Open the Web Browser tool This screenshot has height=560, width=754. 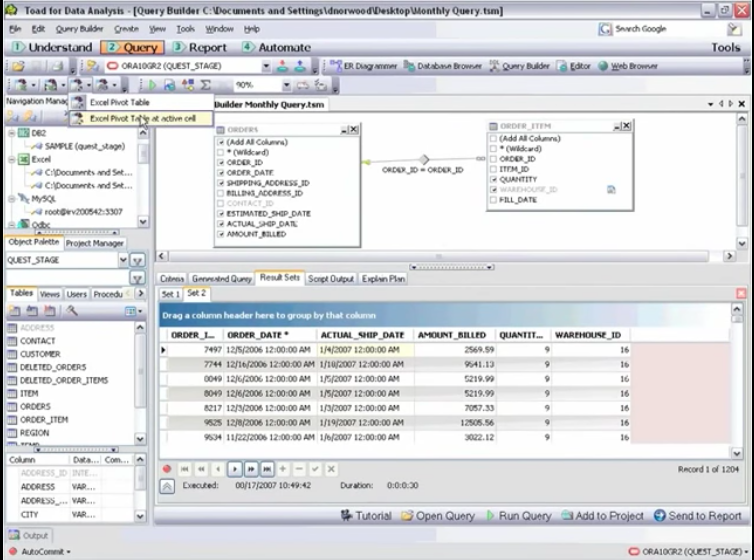(x=628, y=66)
